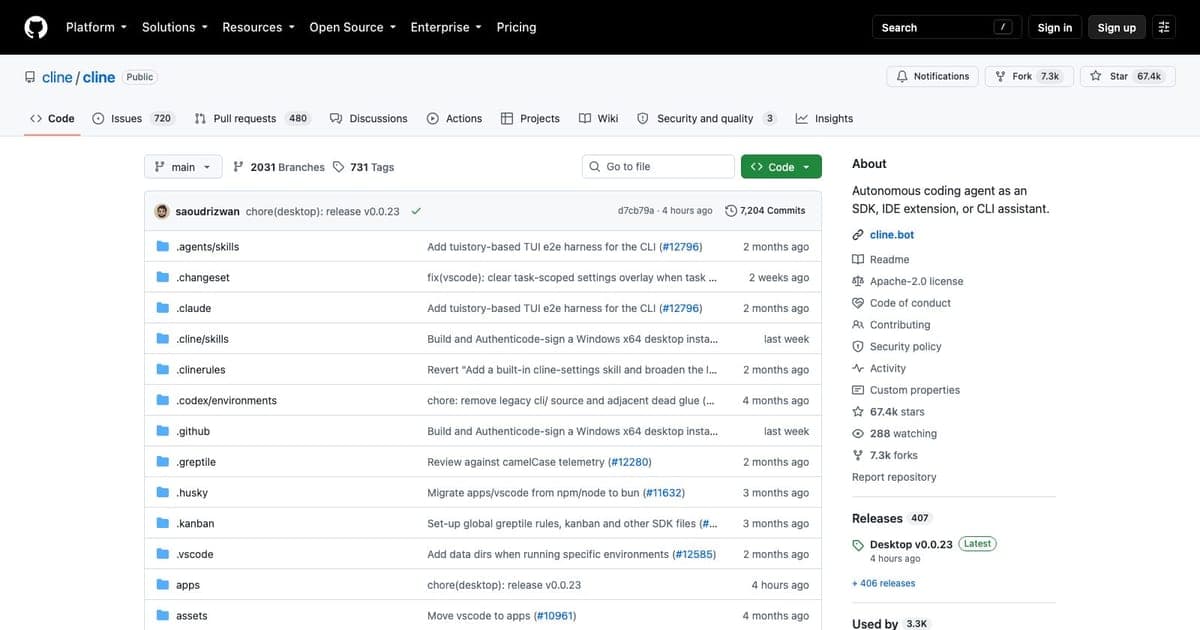Open the Releases 407 heading link

(x=891, y=518)
